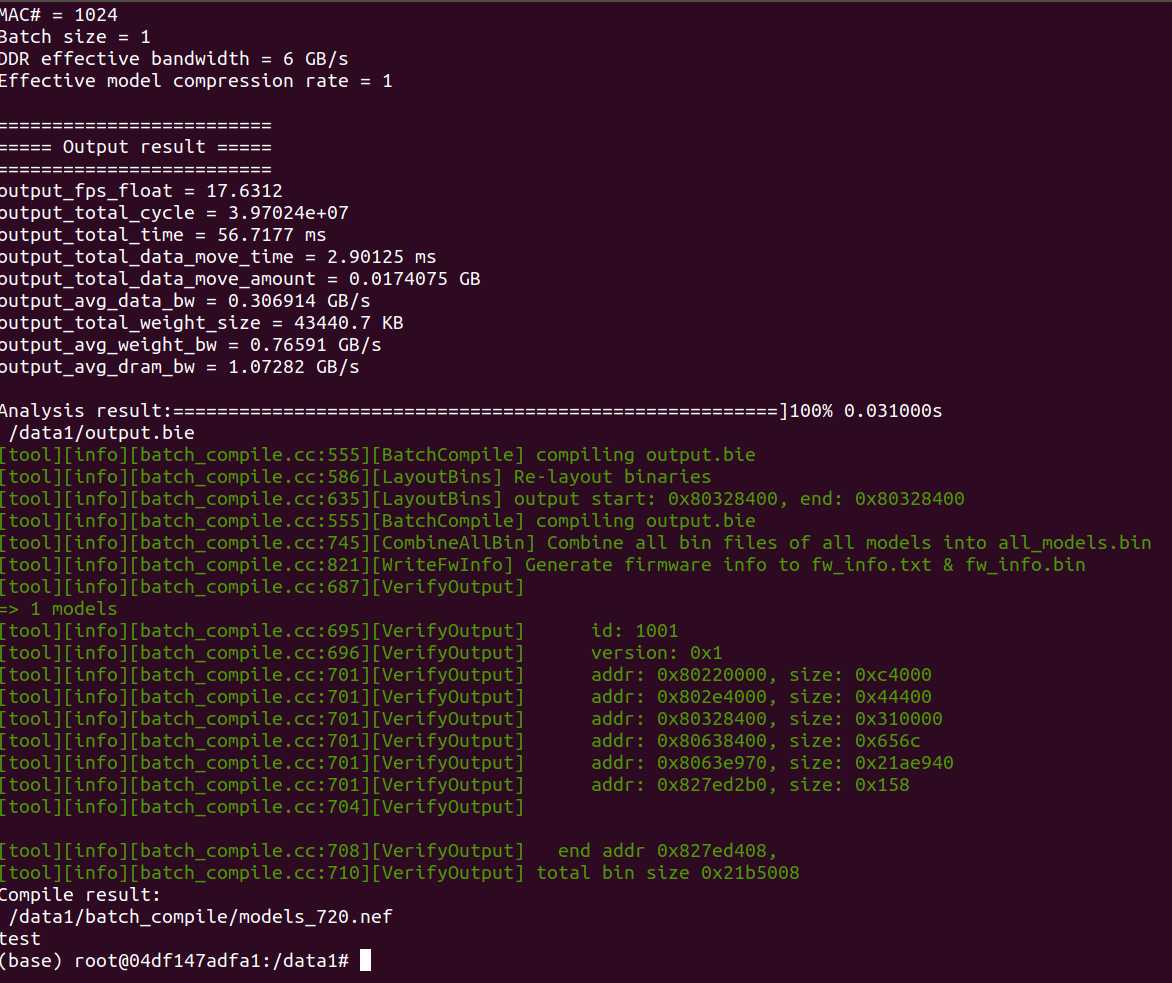Image resolution: width=1172 pixels, height=983 pixels.
Task: Click the 'Generate firmware info to fw_info.txt' line
Action: pyautogui.click(x=543, y=565)
